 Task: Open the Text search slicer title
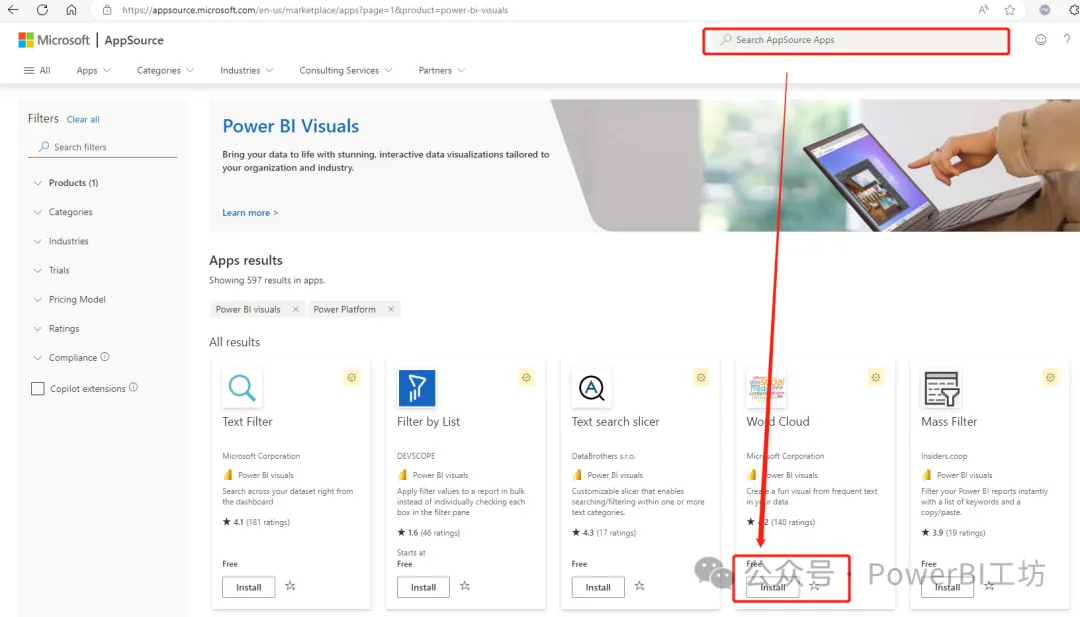[x=615, y=421]
